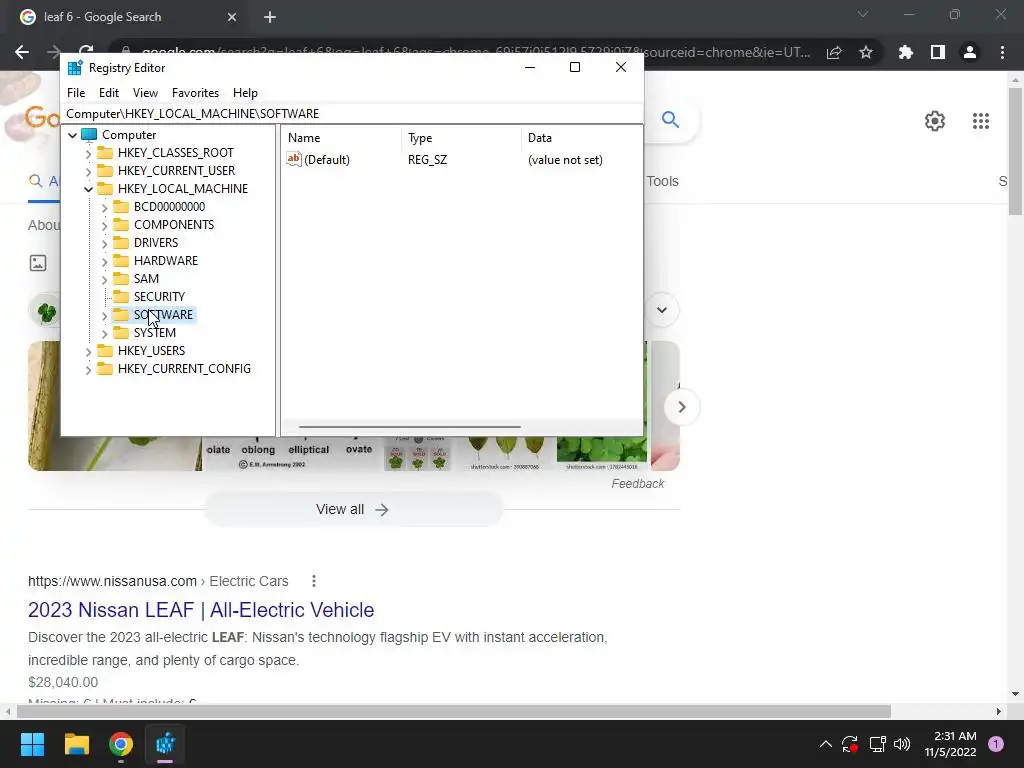Open the Google apps grid
Screen dimensions: 1024x768
point(981,121)
